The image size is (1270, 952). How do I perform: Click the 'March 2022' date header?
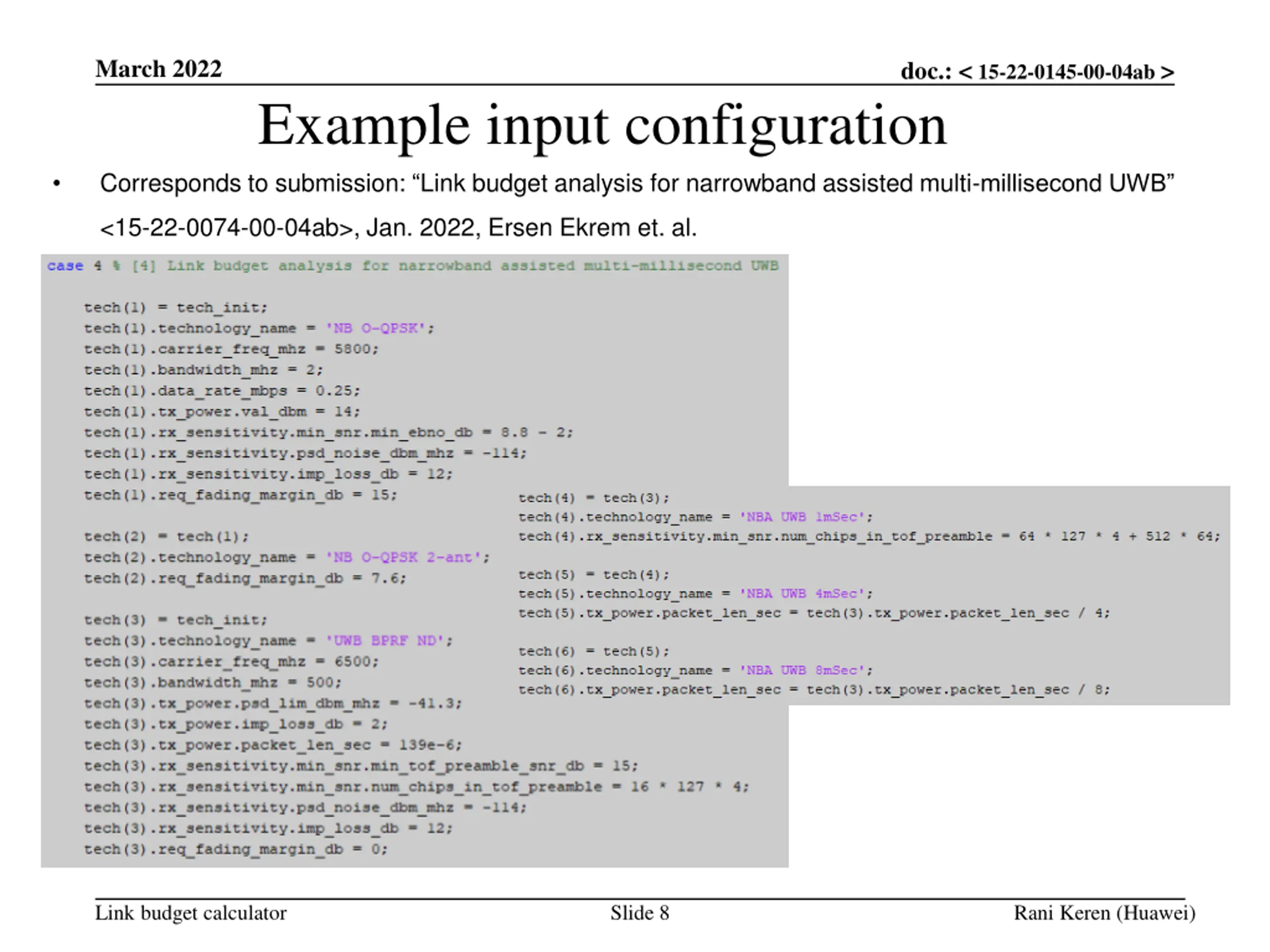158,69
